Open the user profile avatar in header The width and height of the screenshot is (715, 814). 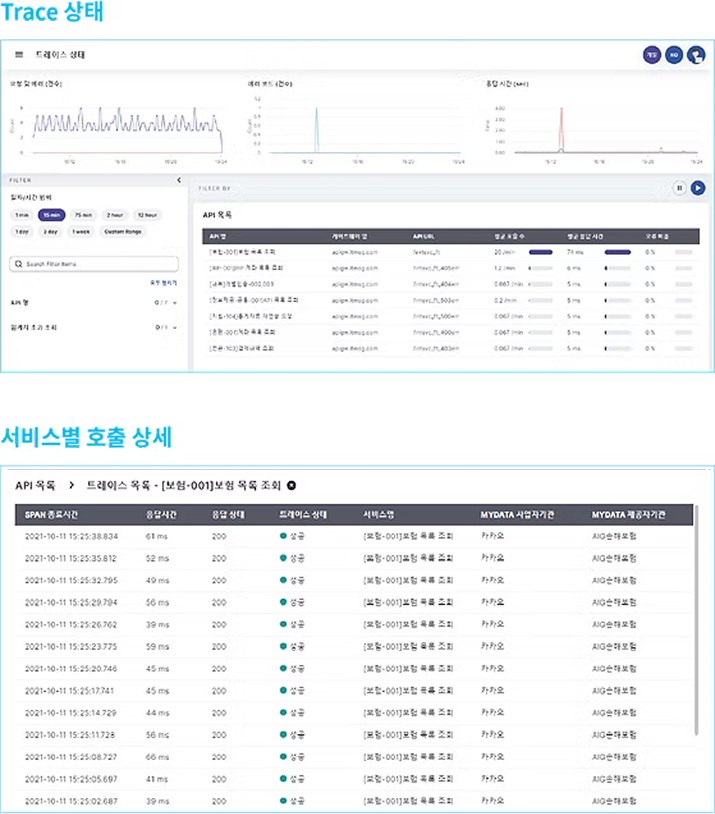point(696,55)
